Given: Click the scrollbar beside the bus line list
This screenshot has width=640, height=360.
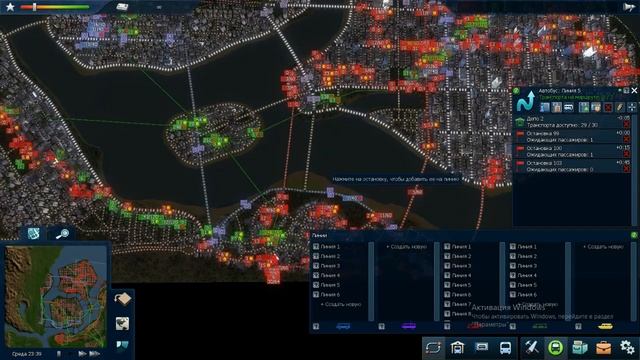Looking at the screenshot, I should 371,281.
